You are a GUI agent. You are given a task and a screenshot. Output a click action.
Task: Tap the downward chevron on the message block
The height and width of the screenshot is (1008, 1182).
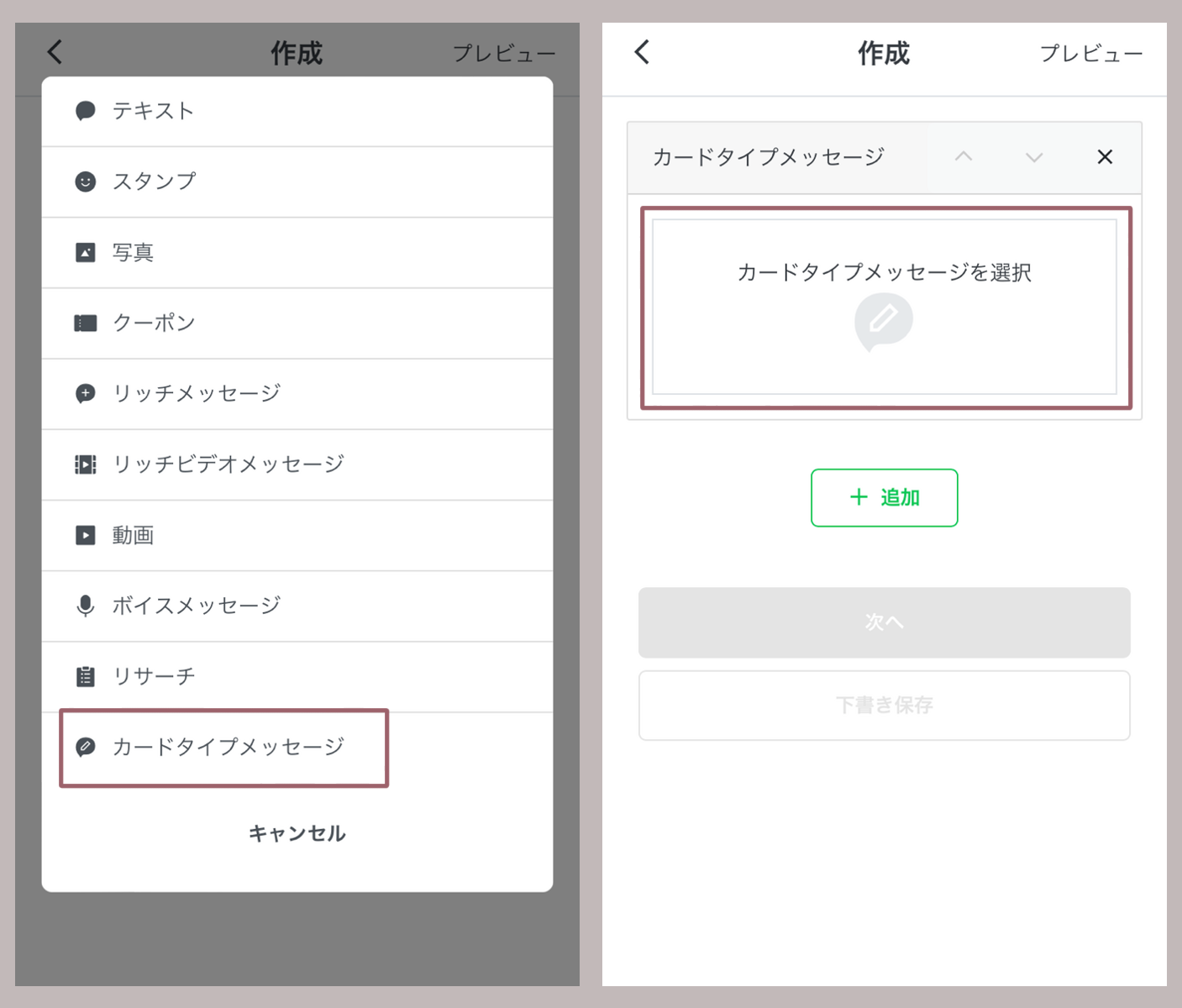1033,156
